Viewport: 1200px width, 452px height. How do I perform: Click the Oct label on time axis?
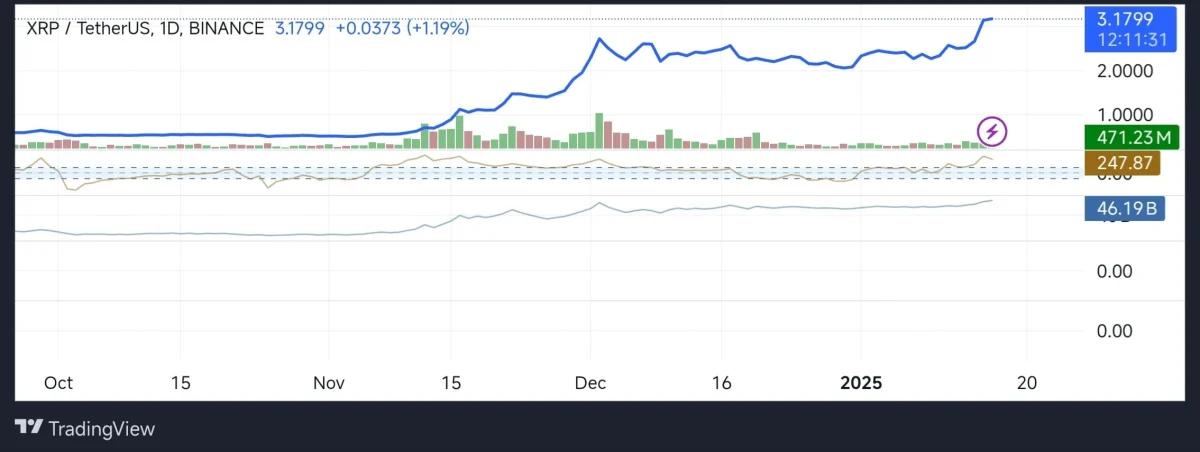(x=58, y=383)
